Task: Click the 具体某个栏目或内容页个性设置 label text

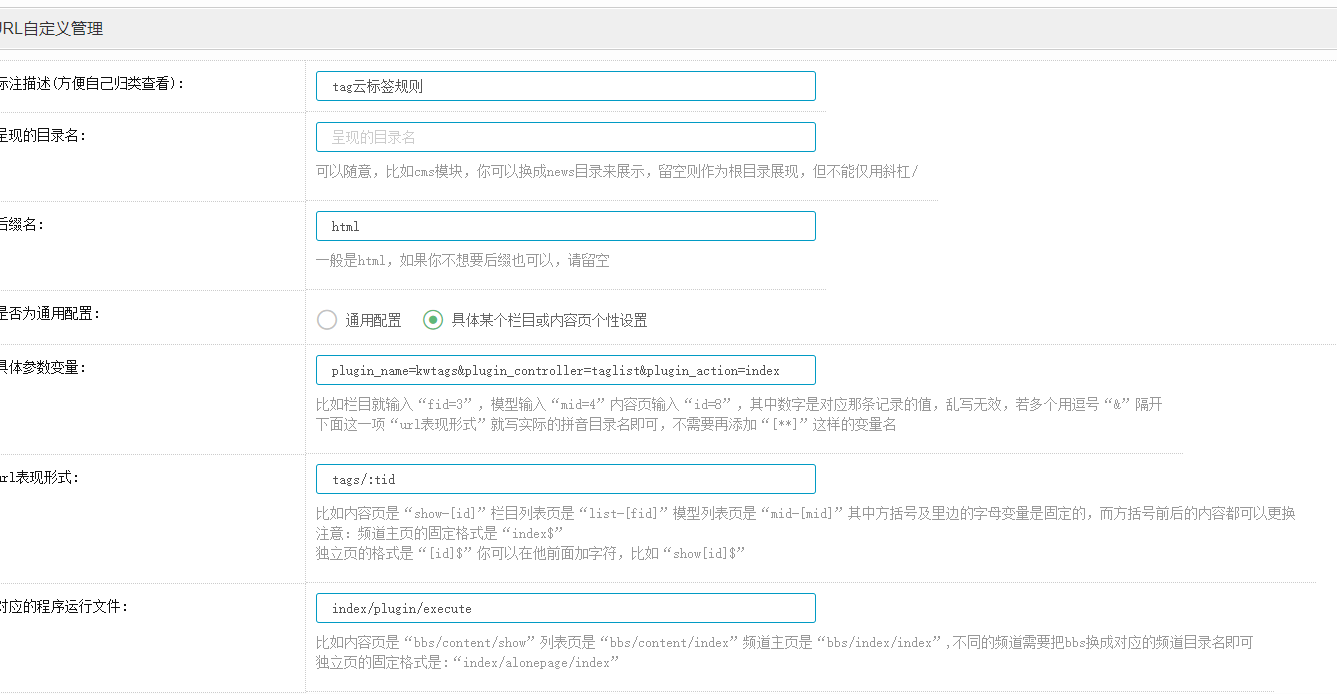Action: tap(549, 321)
